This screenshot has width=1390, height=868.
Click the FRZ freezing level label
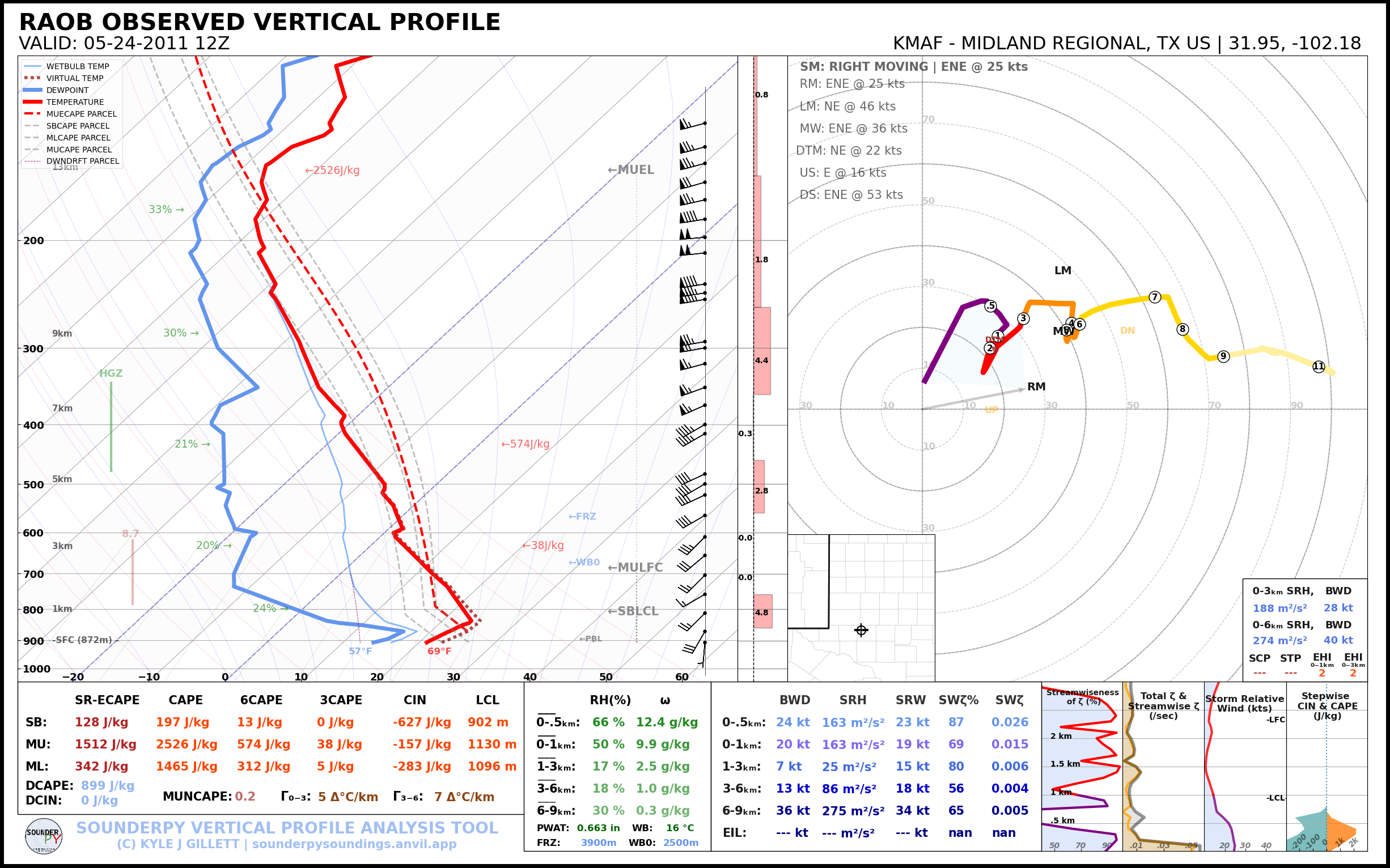pyautogui.click(x=582, y=516)
